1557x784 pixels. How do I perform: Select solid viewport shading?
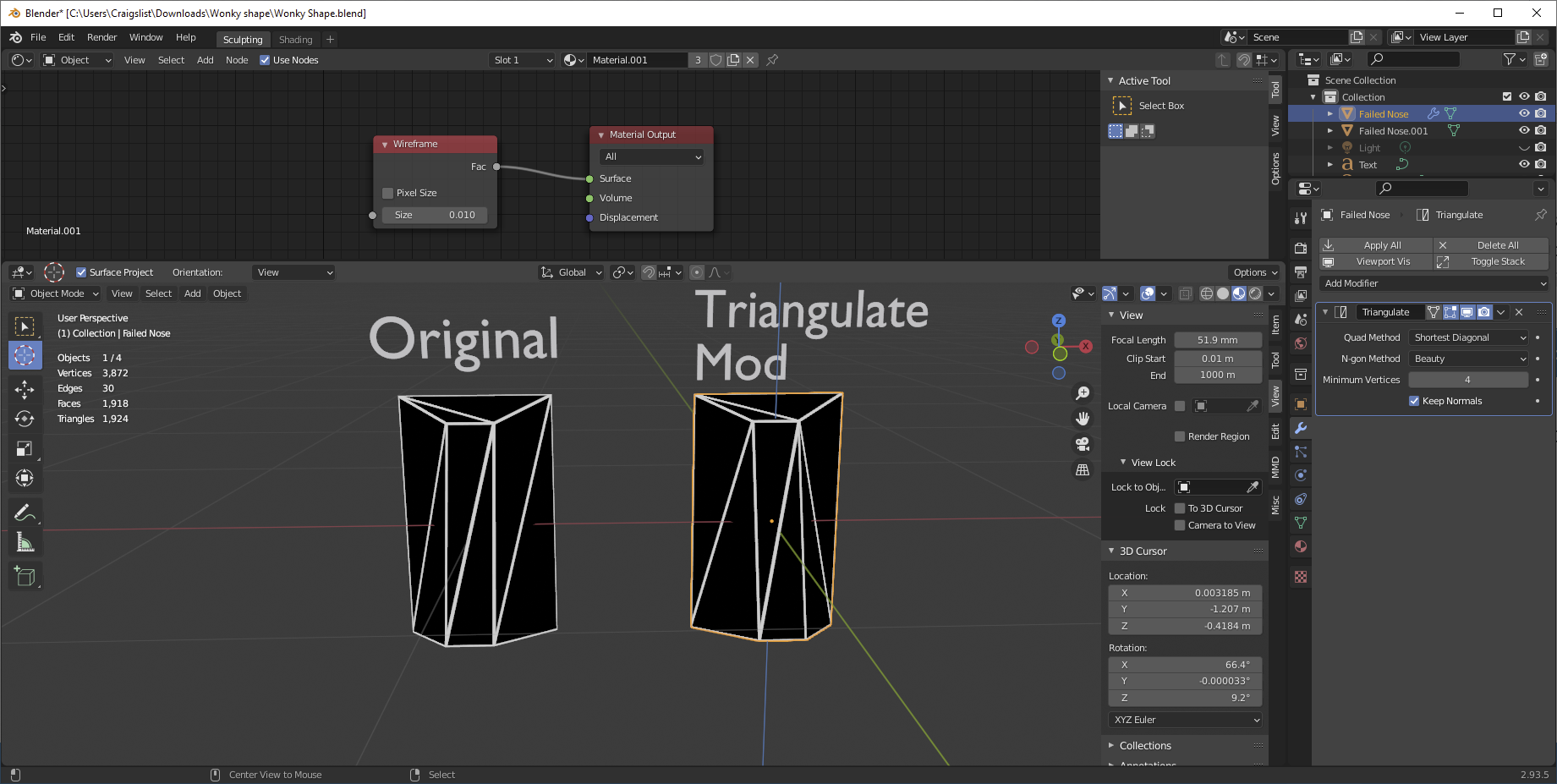pyautogui.click(x=1223, y=293)
